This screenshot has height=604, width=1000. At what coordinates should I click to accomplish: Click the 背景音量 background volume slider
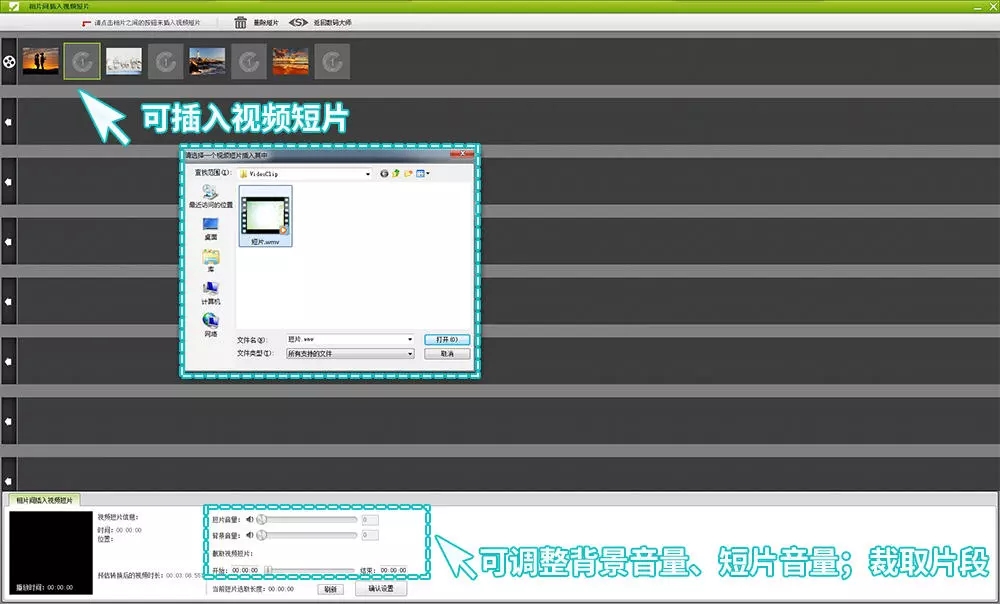point(307,535)
